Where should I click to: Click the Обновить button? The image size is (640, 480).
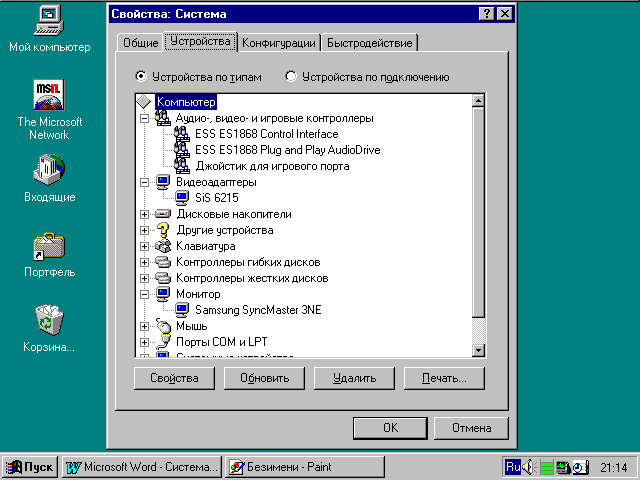point(264,378)
